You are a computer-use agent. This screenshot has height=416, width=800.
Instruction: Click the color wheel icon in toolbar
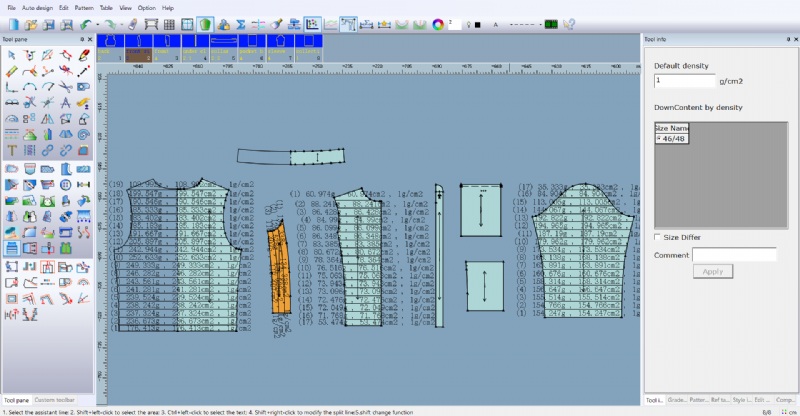[437, 23]
